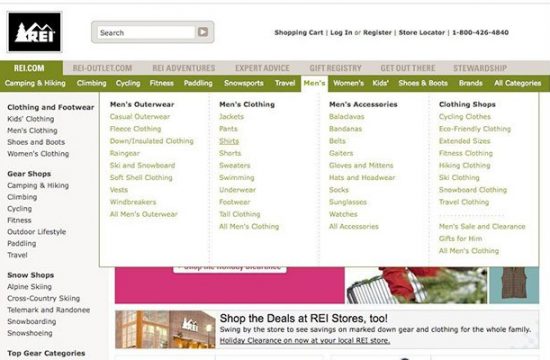The height and width of the screenshot is (360, 550).
Task: Choose Raingear in Men's Outerwear
Action: point(125,153)
